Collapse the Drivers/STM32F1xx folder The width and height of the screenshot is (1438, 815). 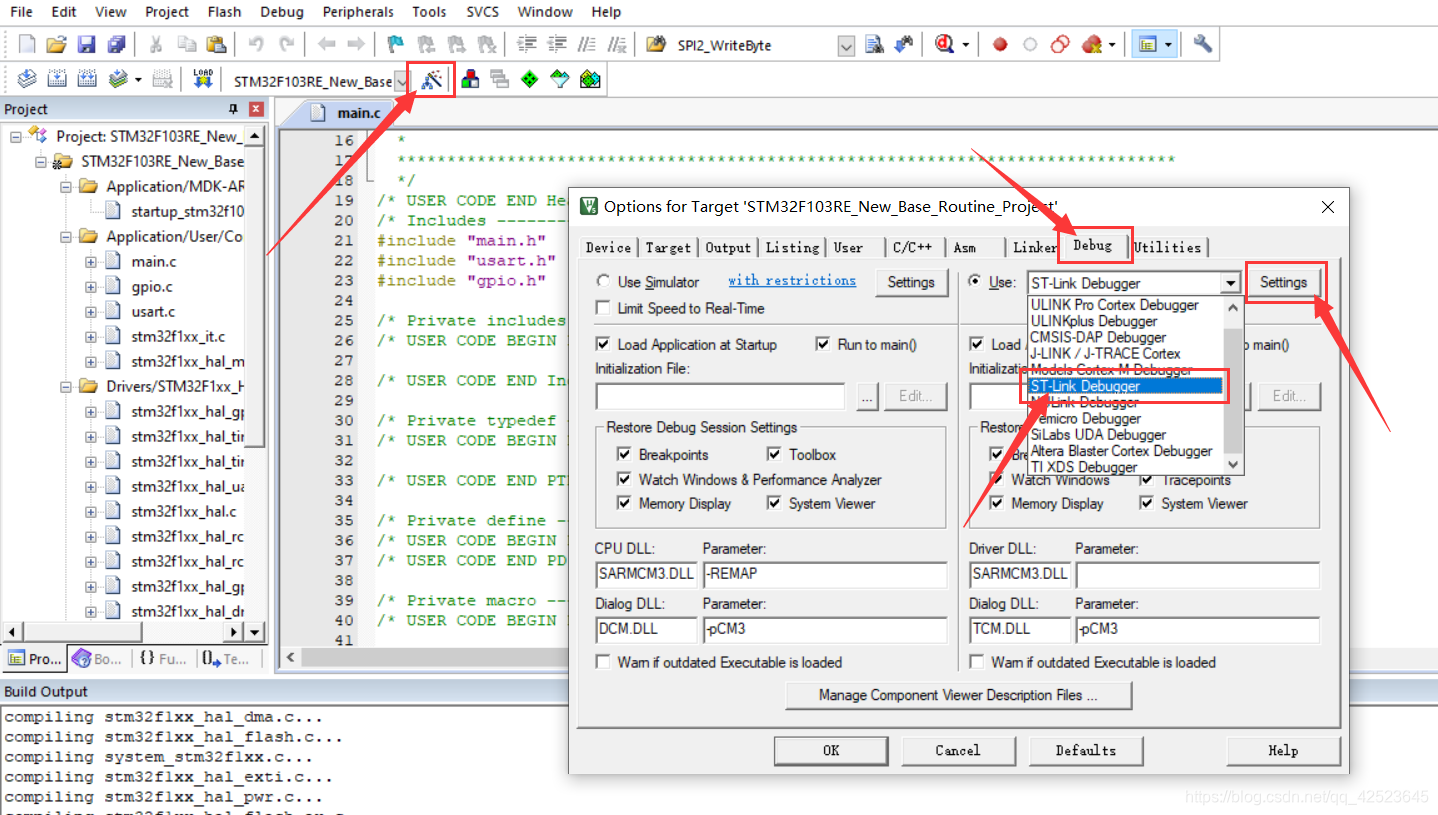coord(66,386)
